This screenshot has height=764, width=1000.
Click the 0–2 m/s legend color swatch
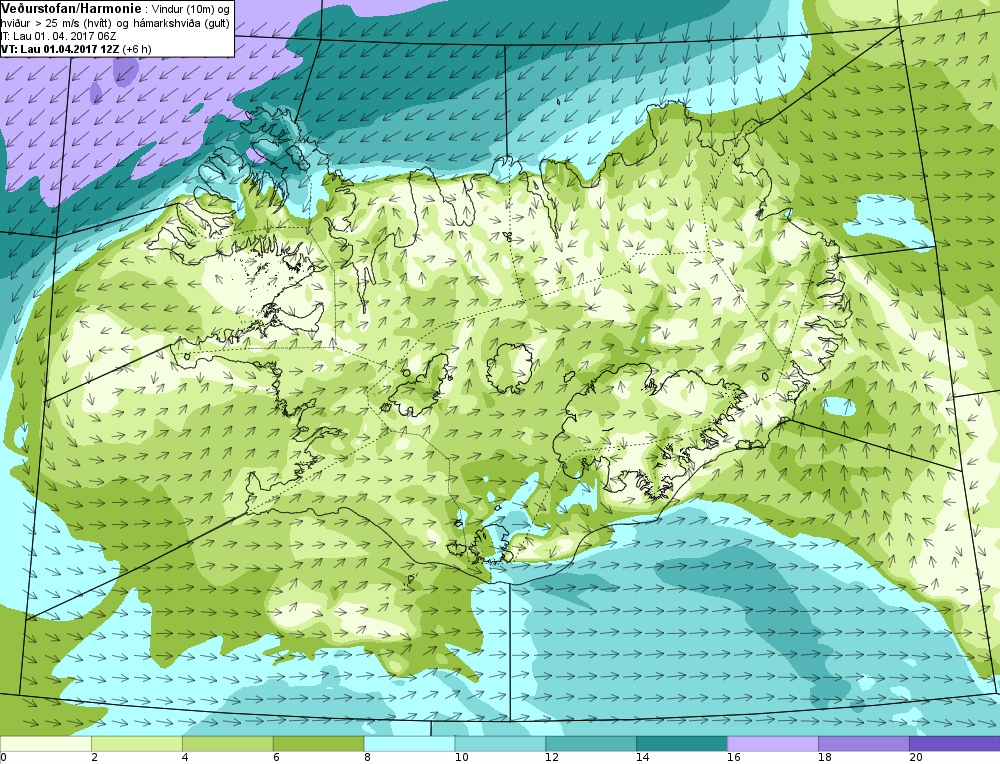45,744
